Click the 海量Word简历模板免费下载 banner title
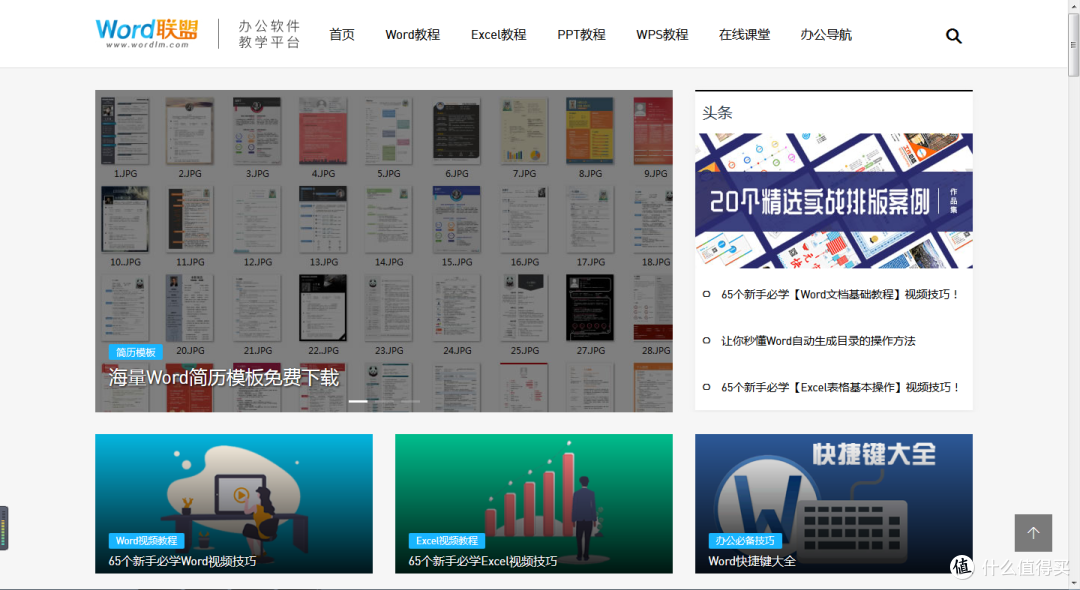The height and width of the screenshot is (590, 1080). tap(224, 377)
